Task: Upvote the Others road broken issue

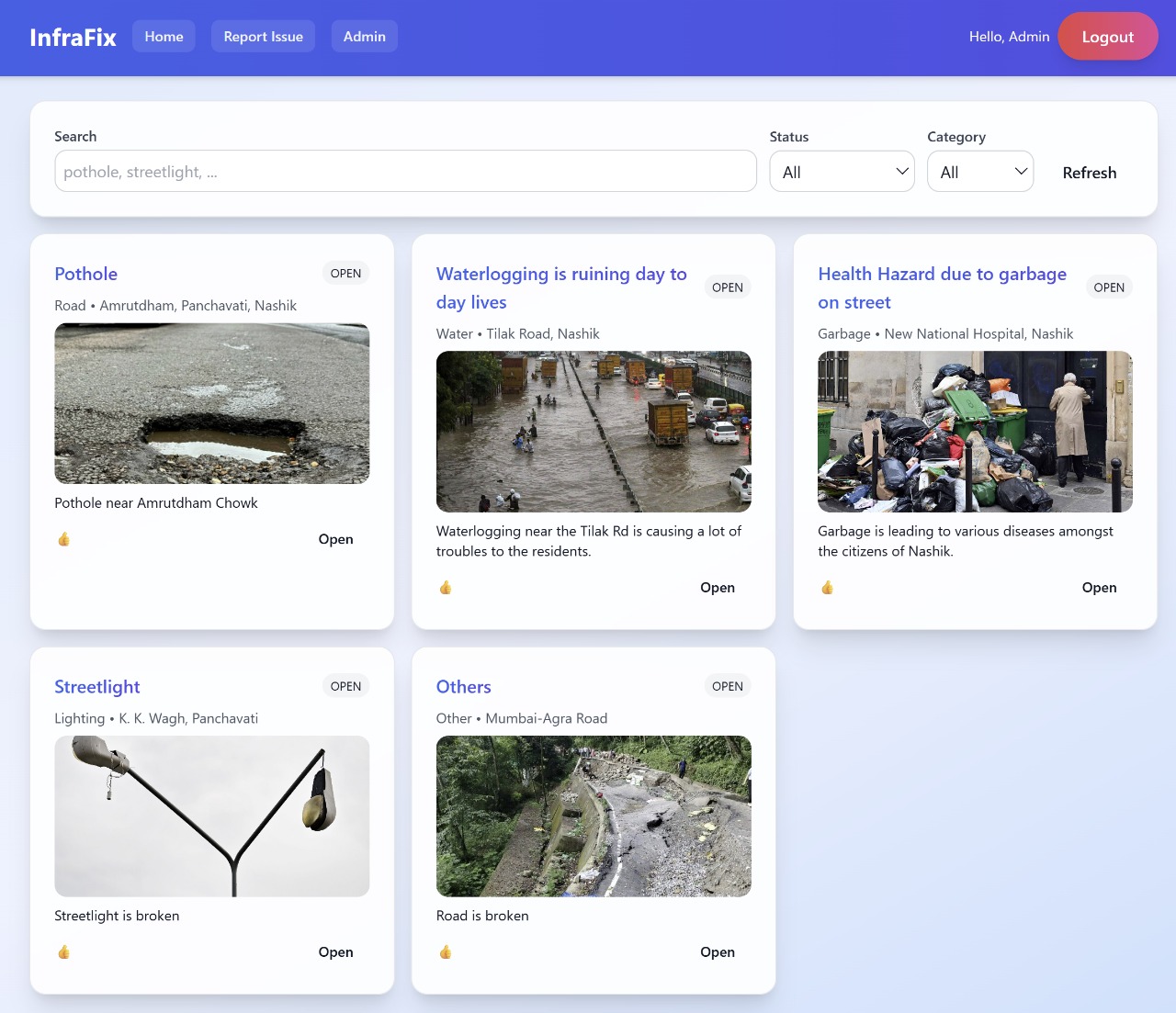Action: coord(446,952)
